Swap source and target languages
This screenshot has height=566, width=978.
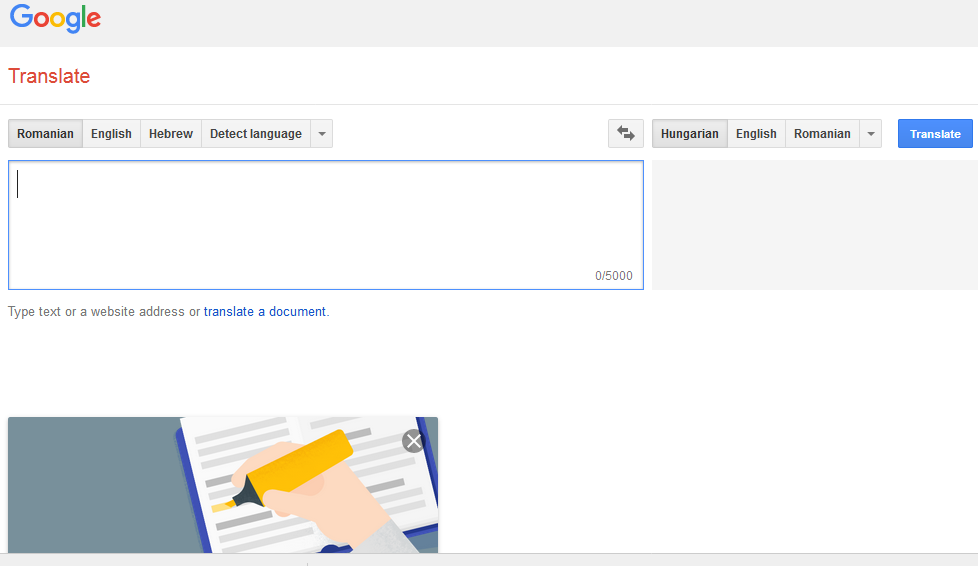[x=626, y=133]
